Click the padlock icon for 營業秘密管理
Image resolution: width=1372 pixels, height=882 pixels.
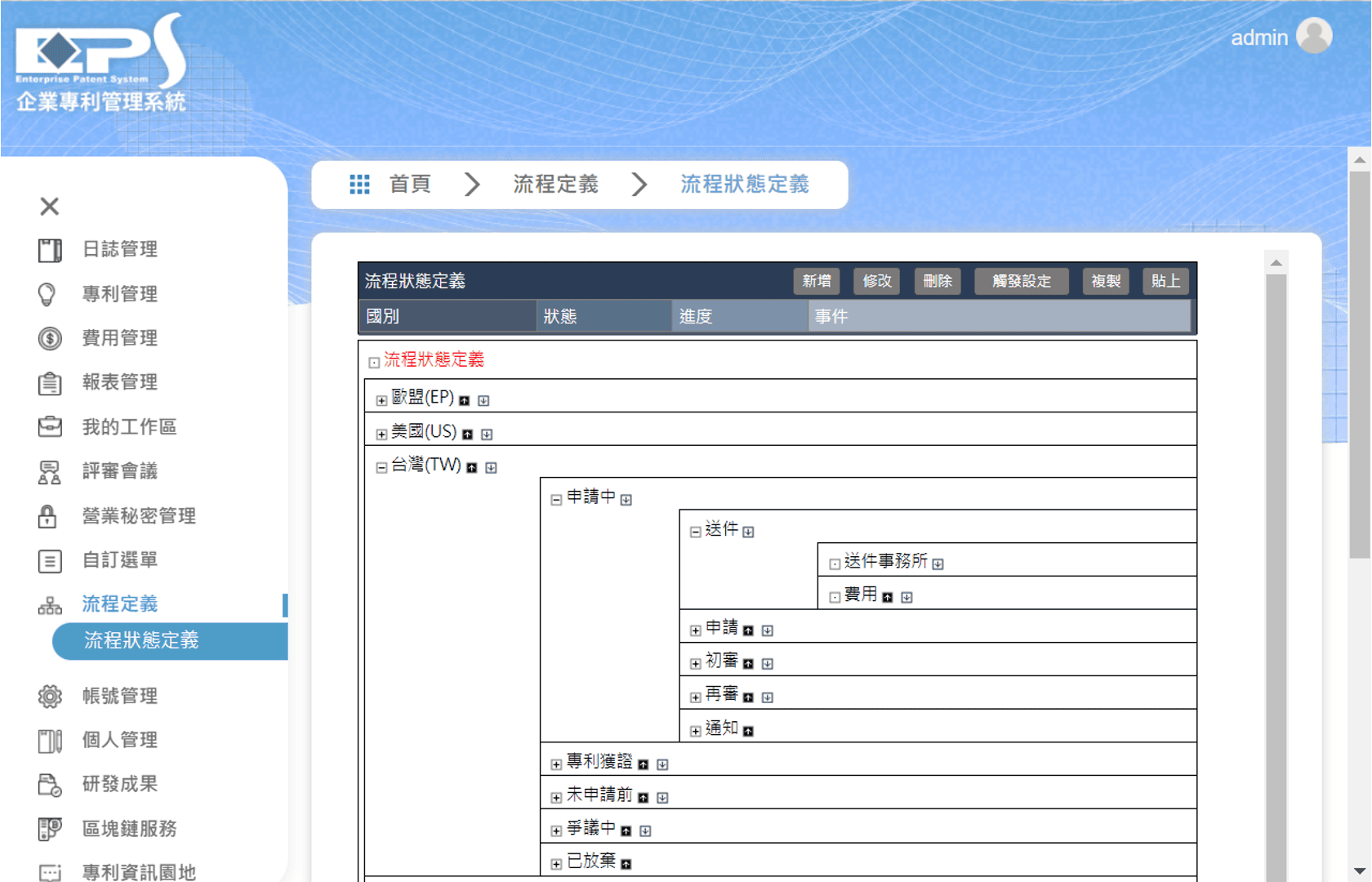[x=48, y=516]
